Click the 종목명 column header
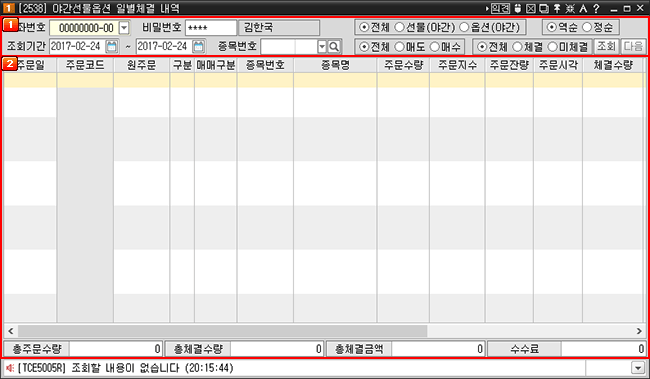The width and height of the screenshot is (650, 379). 335,65
